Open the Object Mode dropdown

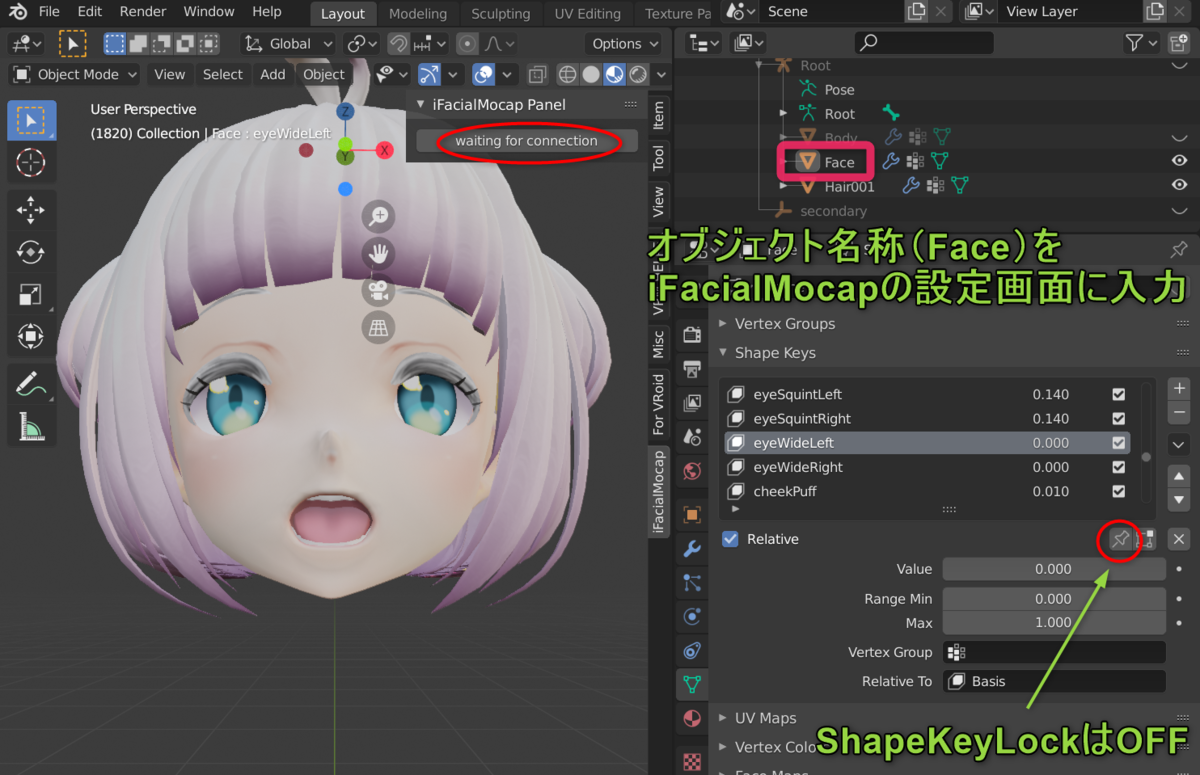(x=75, y=74)
